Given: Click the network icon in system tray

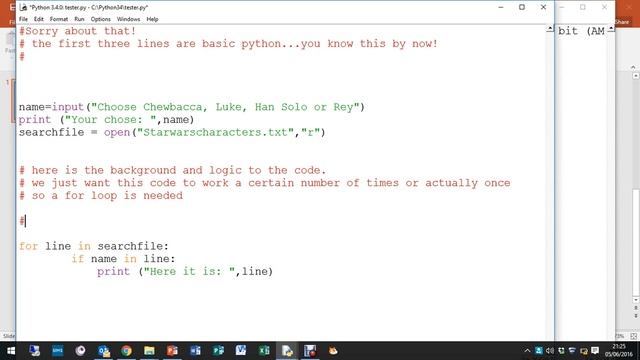Looking at the screenshot, I should pos(572,351).
